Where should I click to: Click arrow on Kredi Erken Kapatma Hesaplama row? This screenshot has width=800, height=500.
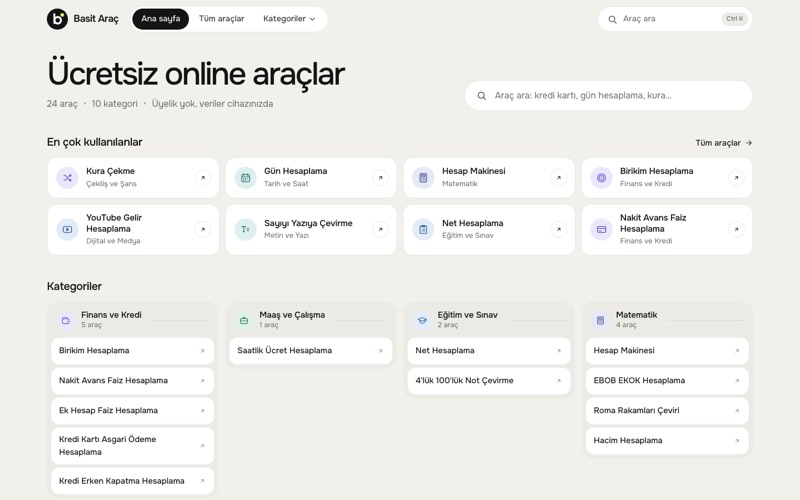coord(203,481)
